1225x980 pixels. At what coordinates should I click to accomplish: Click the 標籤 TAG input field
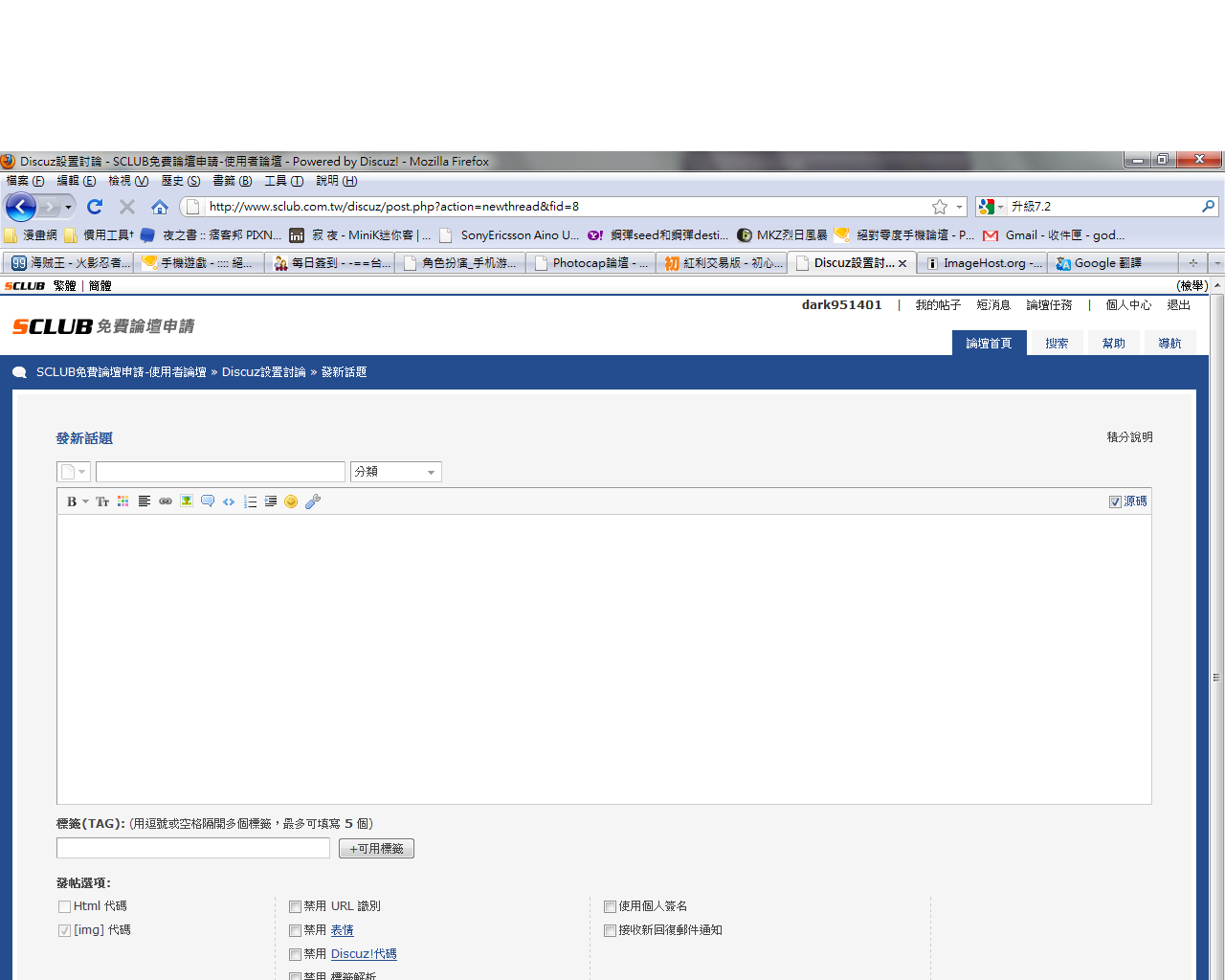point(193,848)
